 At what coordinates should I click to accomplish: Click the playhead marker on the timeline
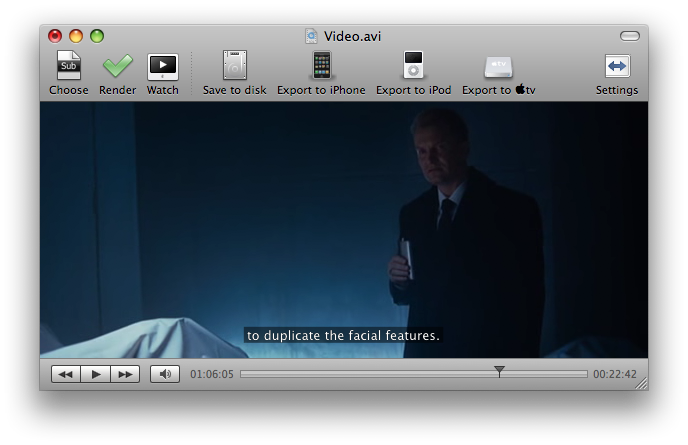tap(499, 372)
